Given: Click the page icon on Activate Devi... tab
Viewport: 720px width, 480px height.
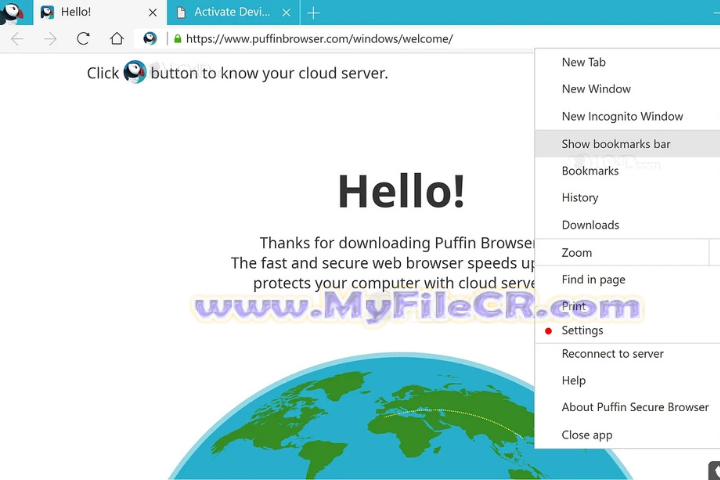Looking at the screenshot, I should 181,12.
